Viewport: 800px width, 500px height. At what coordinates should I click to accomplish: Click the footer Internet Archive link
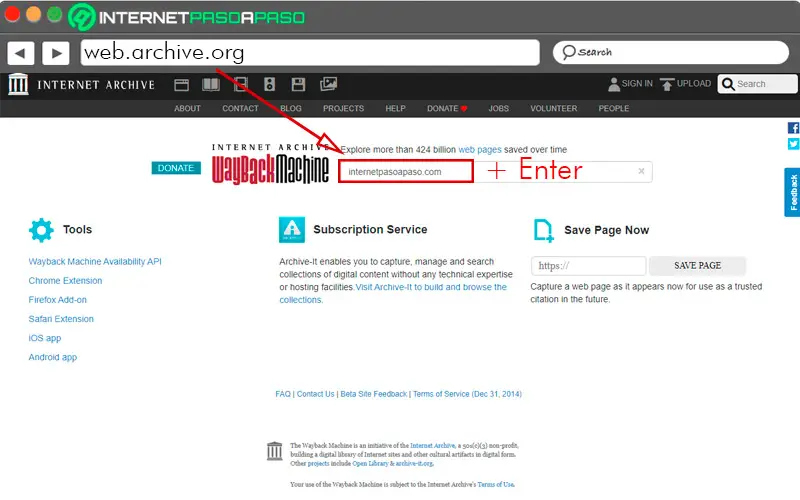click(x=433, y=445)
